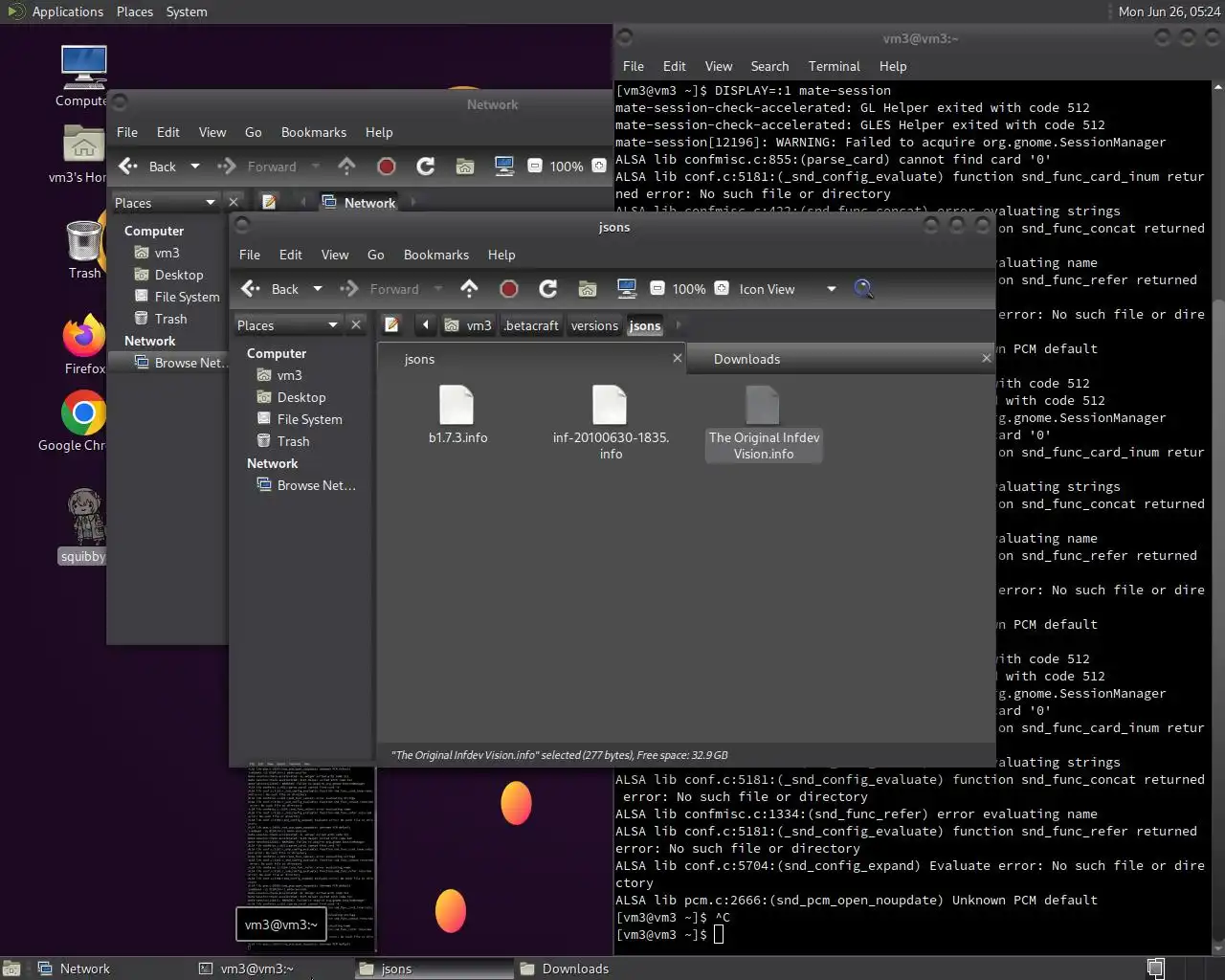Screen dimensions: 1225x980
Task: Open Back history dropdown in jsons window
Action: (318, 289)
